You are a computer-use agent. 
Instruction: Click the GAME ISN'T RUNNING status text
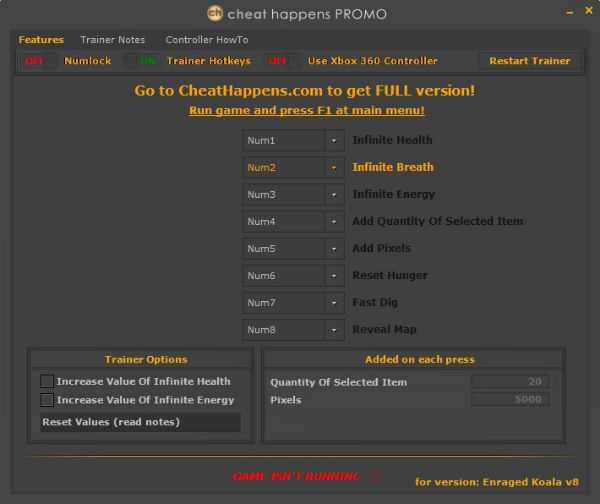click(x=296, y=476)
